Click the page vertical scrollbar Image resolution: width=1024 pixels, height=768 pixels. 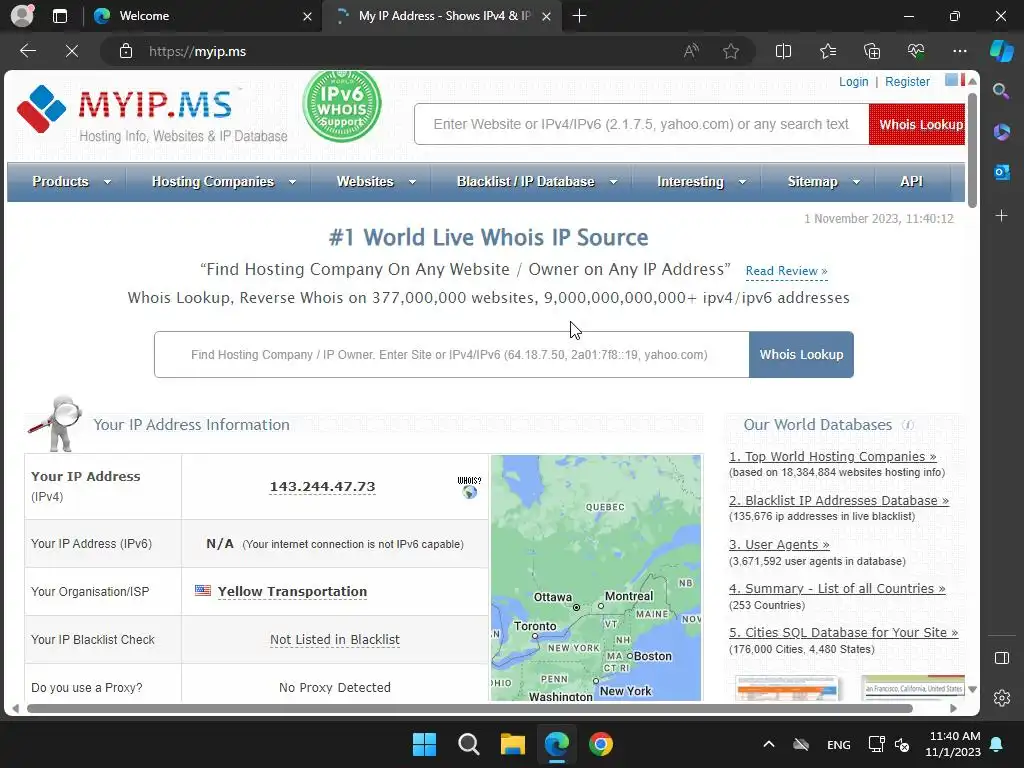972,150
